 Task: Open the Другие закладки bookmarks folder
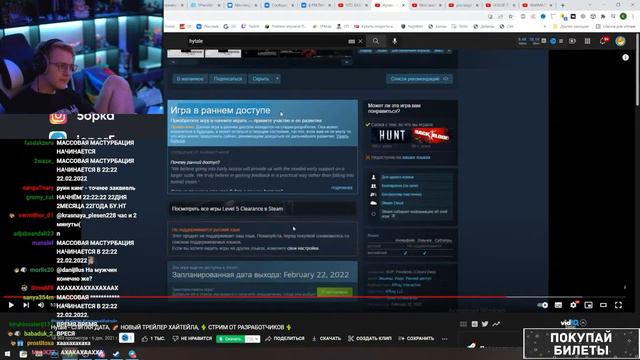coord(571,26)
